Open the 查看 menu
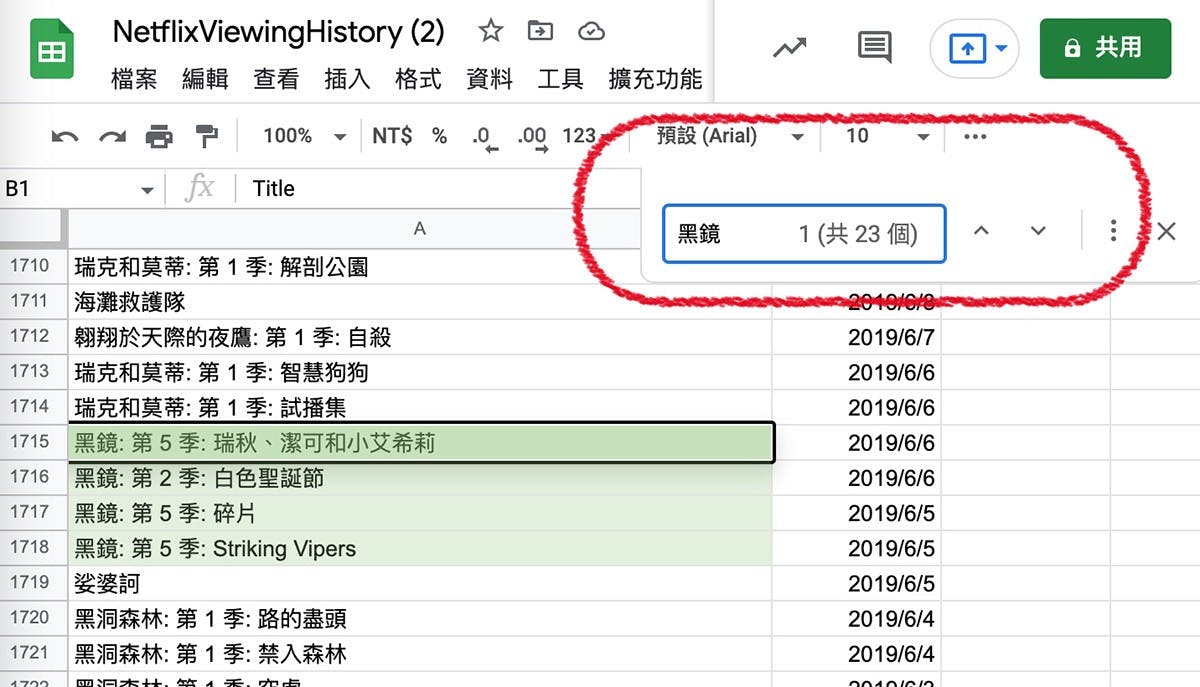Viewport: 1200px width, 687px height. coord(276,79)
